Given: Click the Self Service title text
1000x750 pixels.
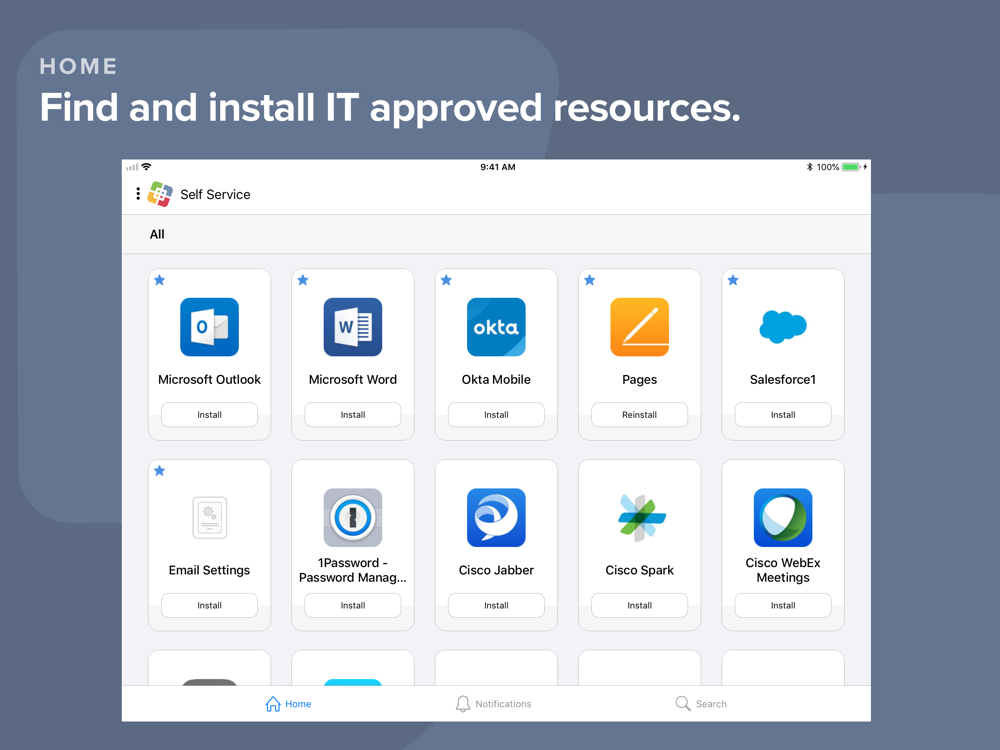Looking at the screenshot, I should click(x=215, y=195).
